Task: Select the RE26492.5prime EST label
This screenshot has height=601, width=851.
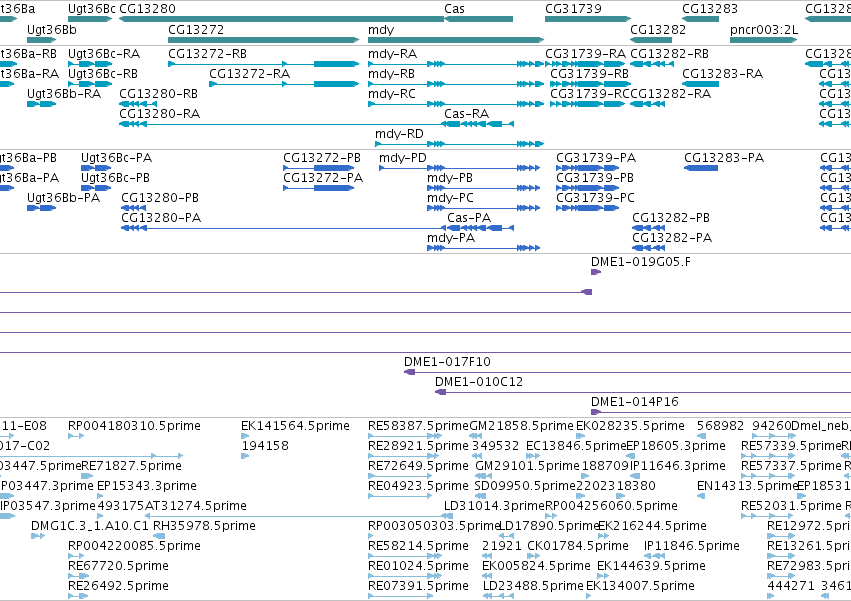Action: pyautogui.click(x=118, y=586)
